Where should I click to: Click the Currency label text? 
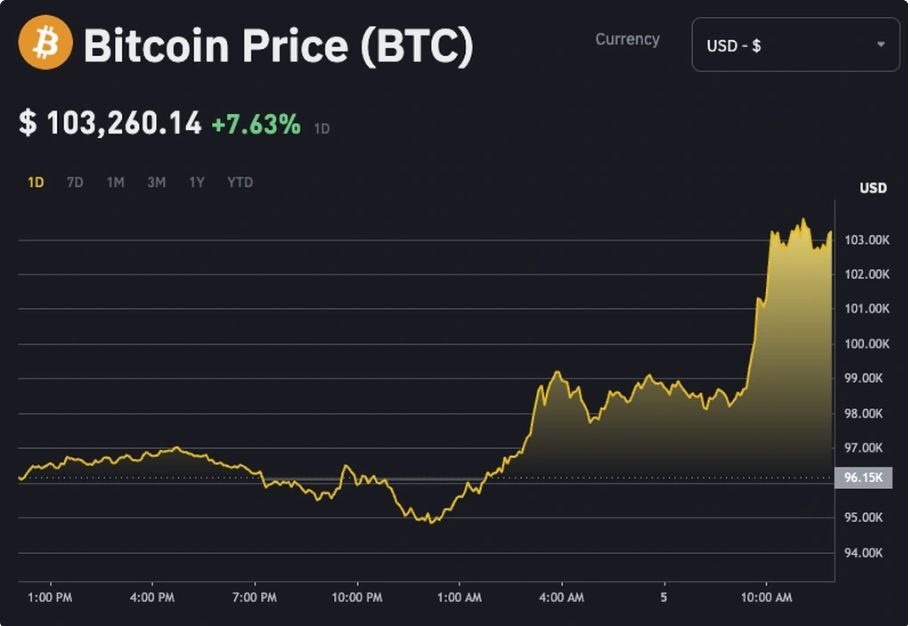(x=627, y=39)
